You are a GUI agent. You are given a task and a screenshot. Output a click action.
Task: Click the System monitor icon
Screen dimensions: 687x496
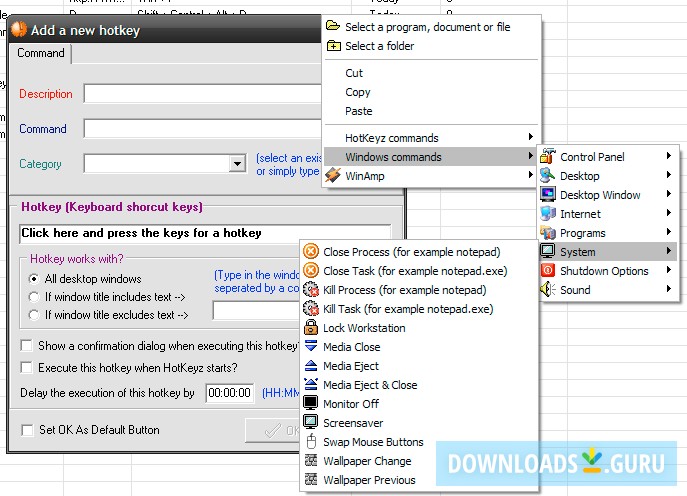(548, 251)
